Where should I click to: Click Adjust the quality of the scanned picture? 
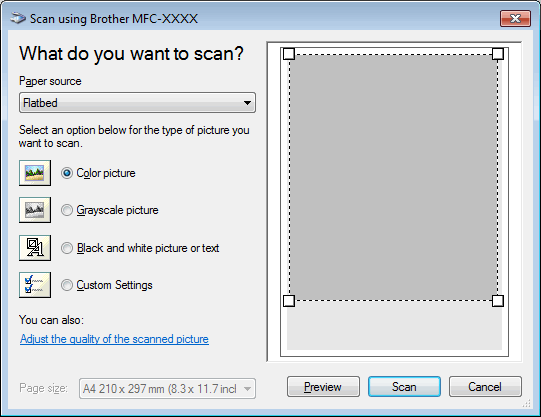114,339
